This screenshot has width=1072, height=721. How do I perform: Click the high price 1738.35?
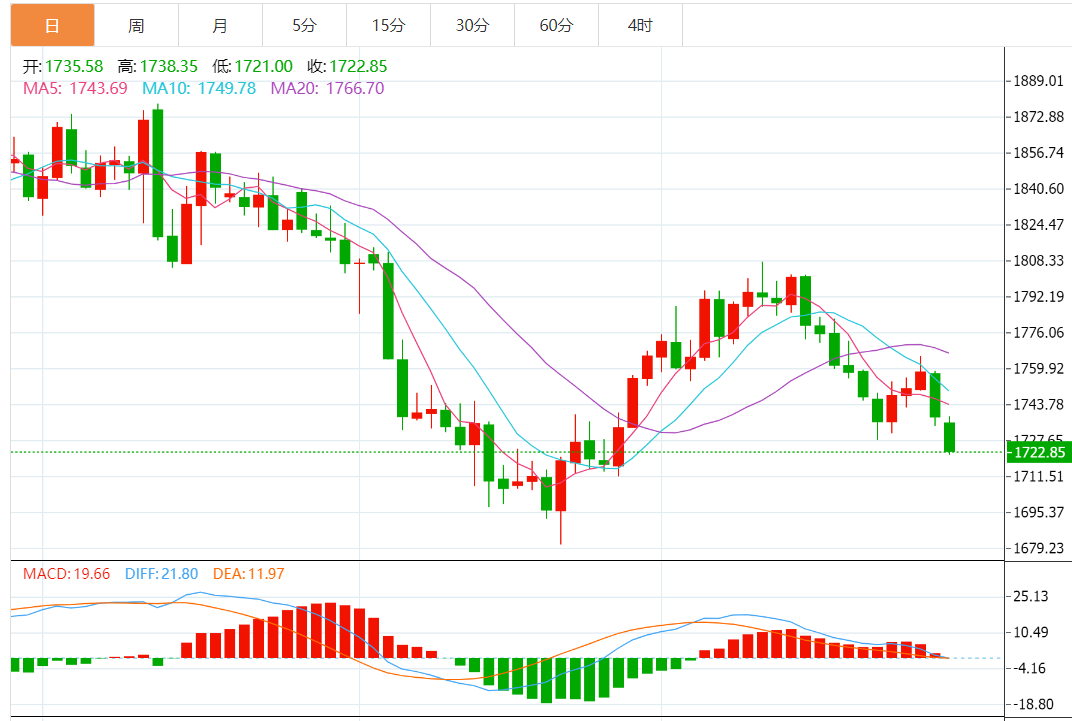tap(169, 66)
